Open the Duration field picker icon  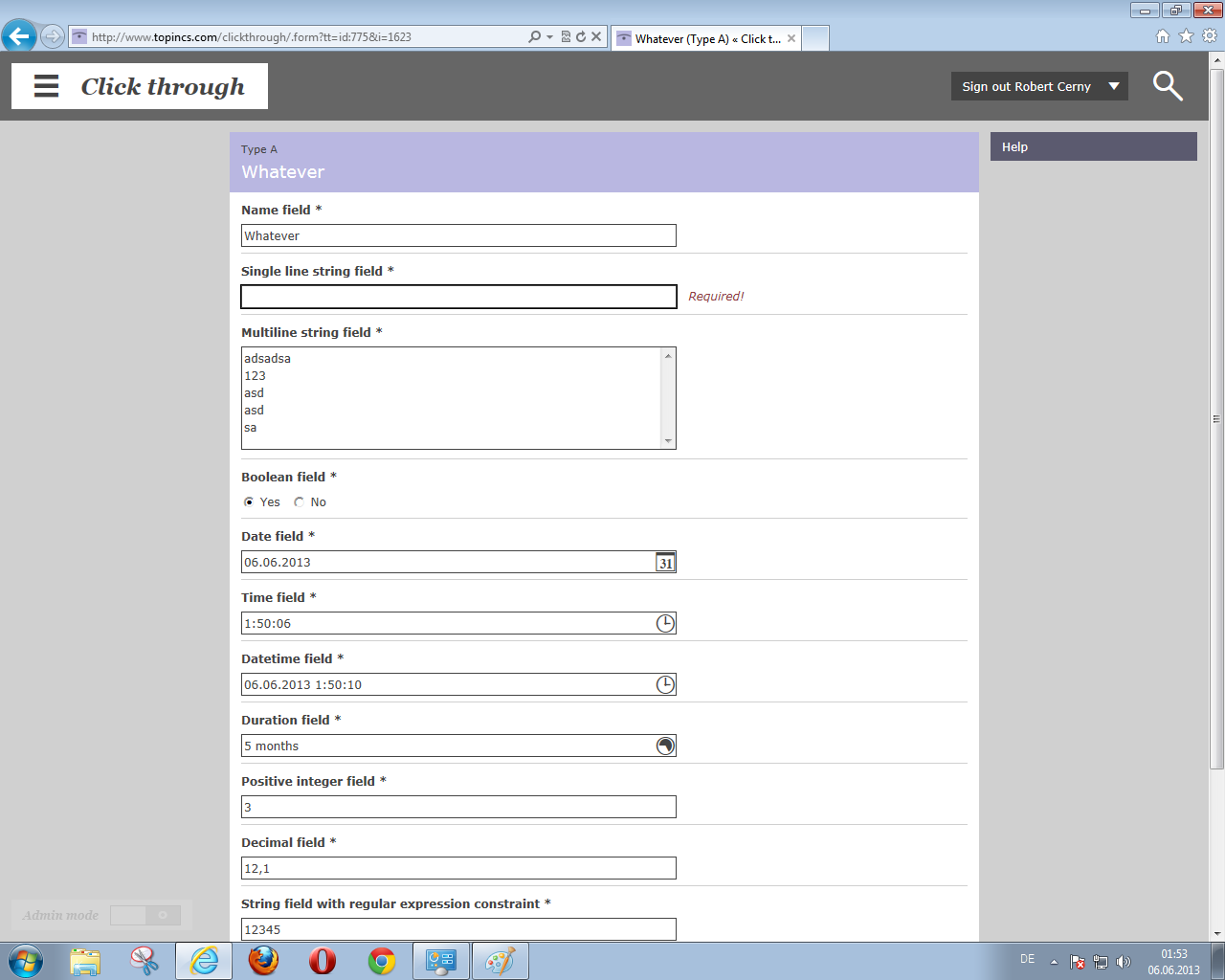click(x=665, y=746)
